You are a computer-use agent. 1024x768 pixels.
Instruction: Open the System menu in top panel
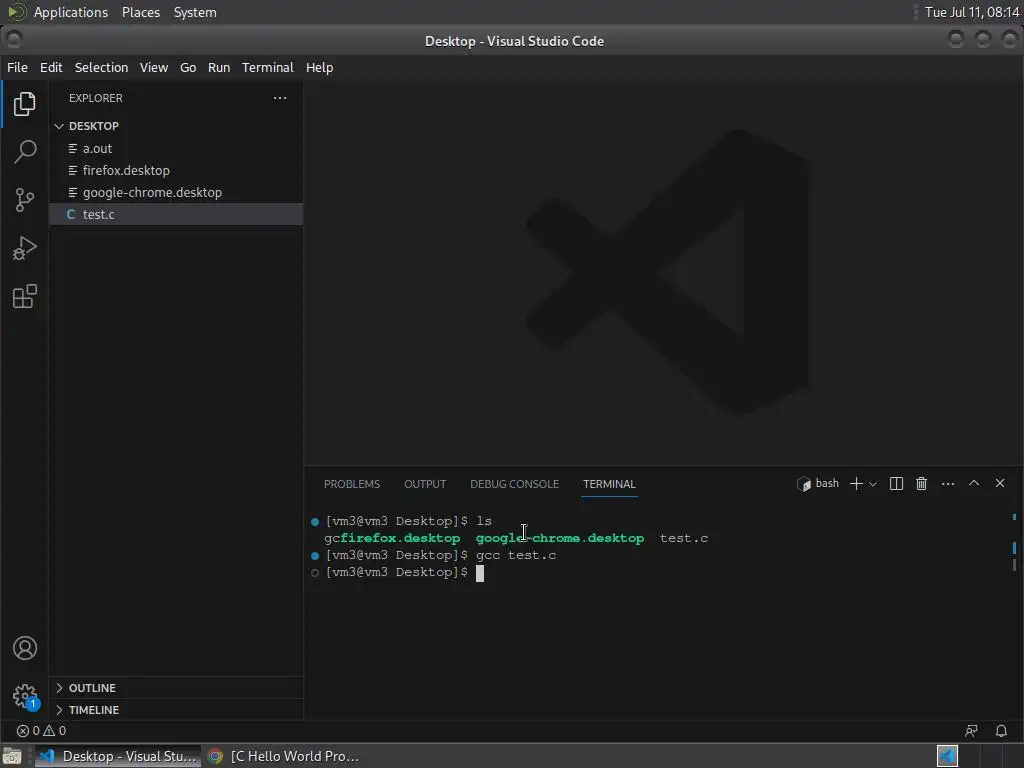(195, 12)
